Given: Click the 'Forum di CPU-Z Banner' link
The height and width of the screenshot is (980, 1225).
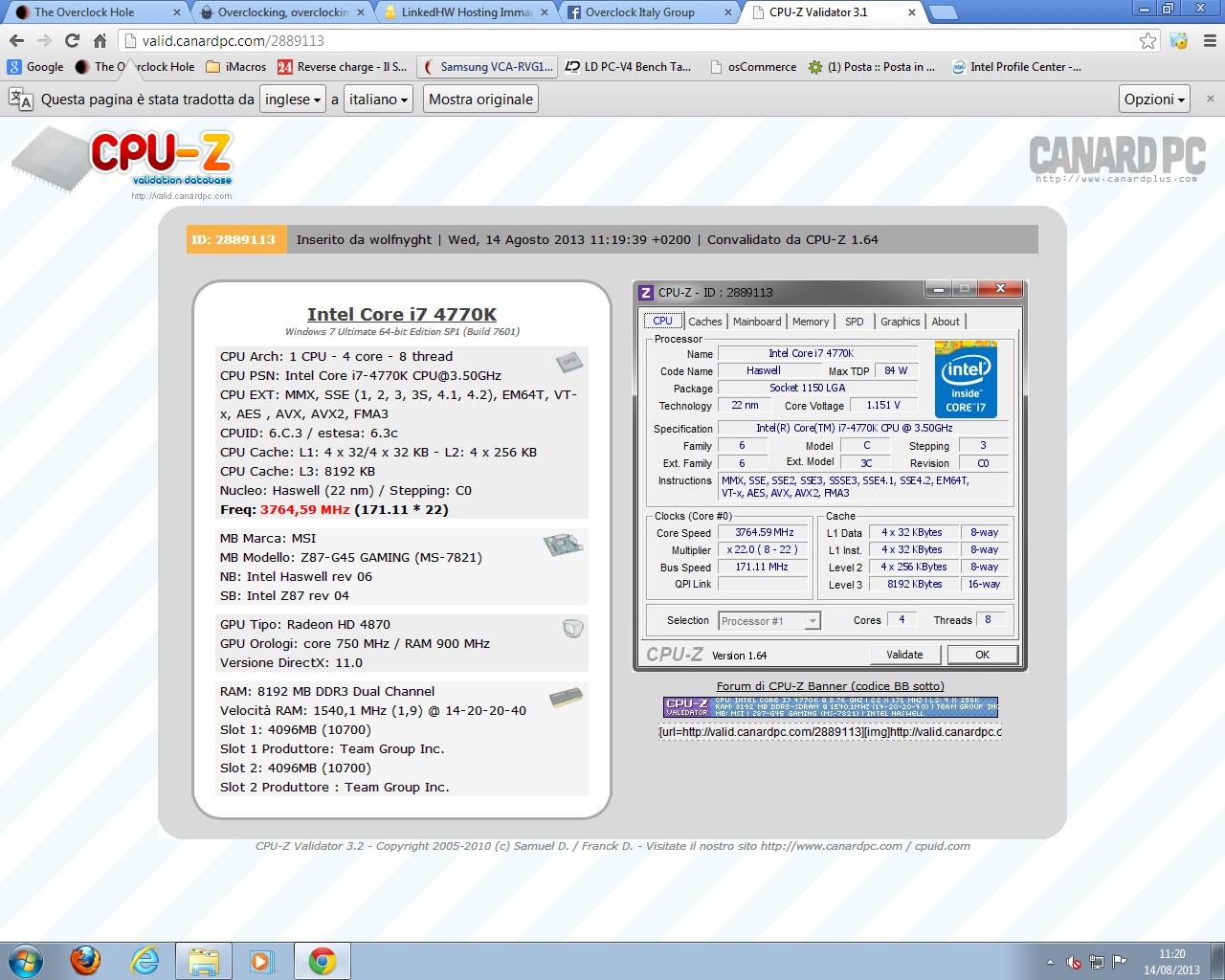Looking at the screenshot, I should click(830, 686).
